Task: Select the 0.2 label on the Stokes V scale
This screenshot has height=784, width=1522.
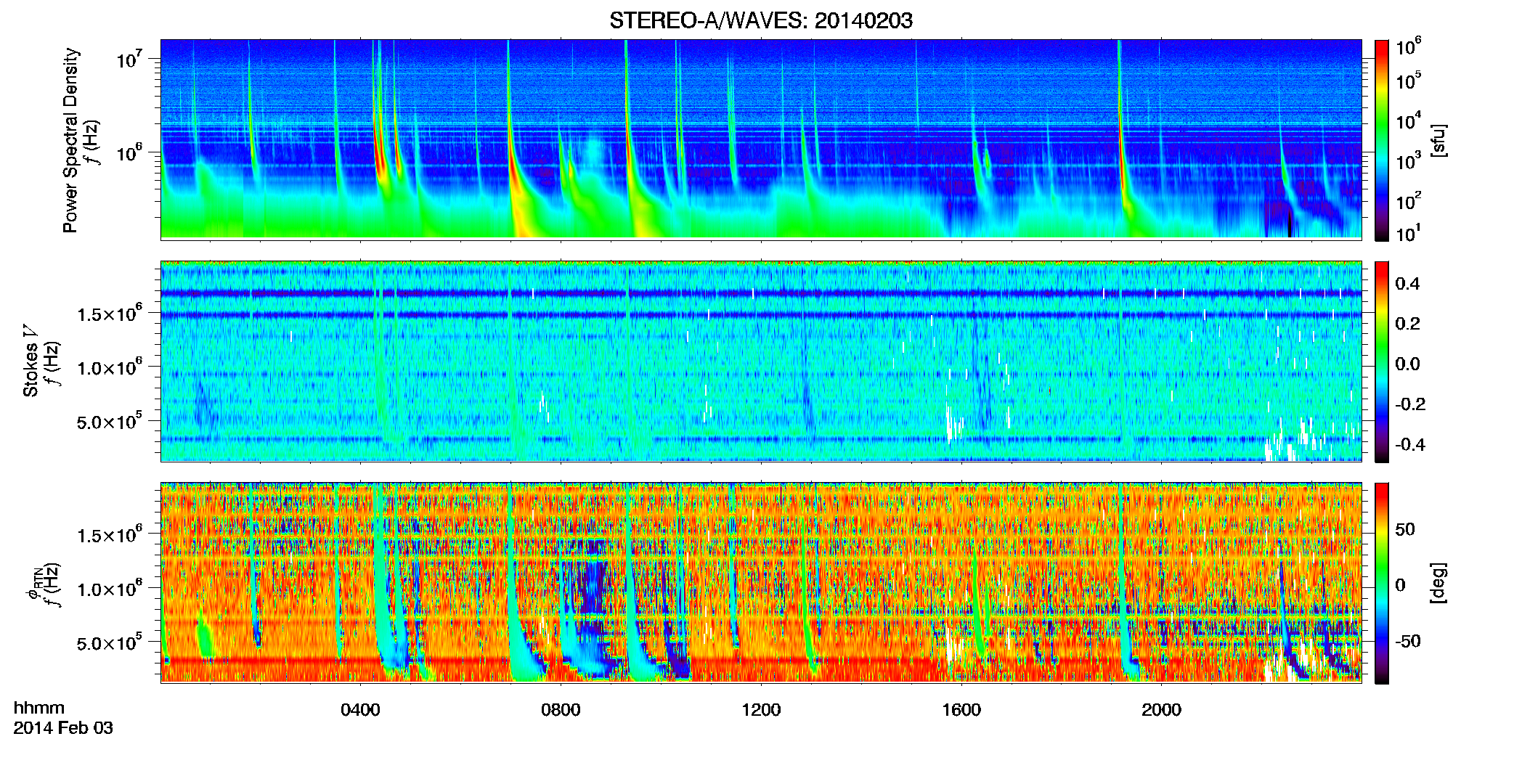Action: tap(1407, 323)
